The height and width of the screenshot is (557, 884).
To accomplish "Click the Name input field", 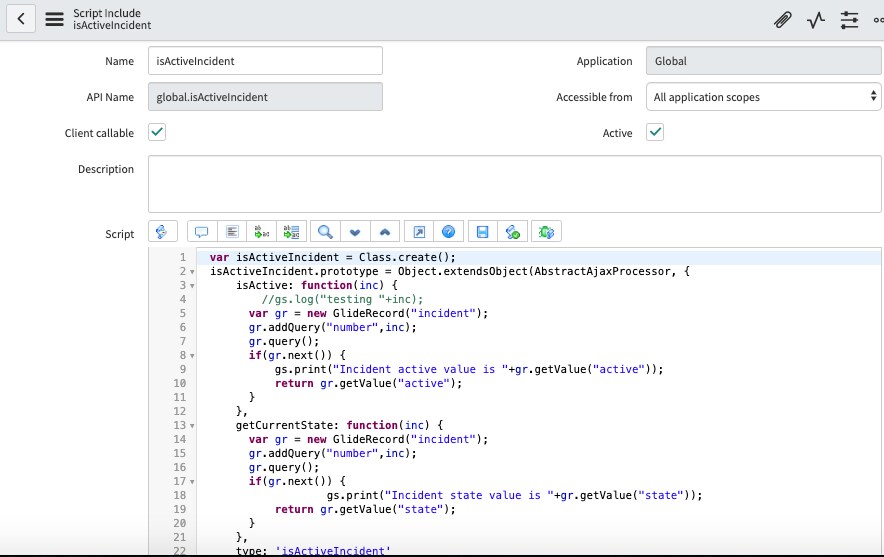I will [x=265, y=61].
